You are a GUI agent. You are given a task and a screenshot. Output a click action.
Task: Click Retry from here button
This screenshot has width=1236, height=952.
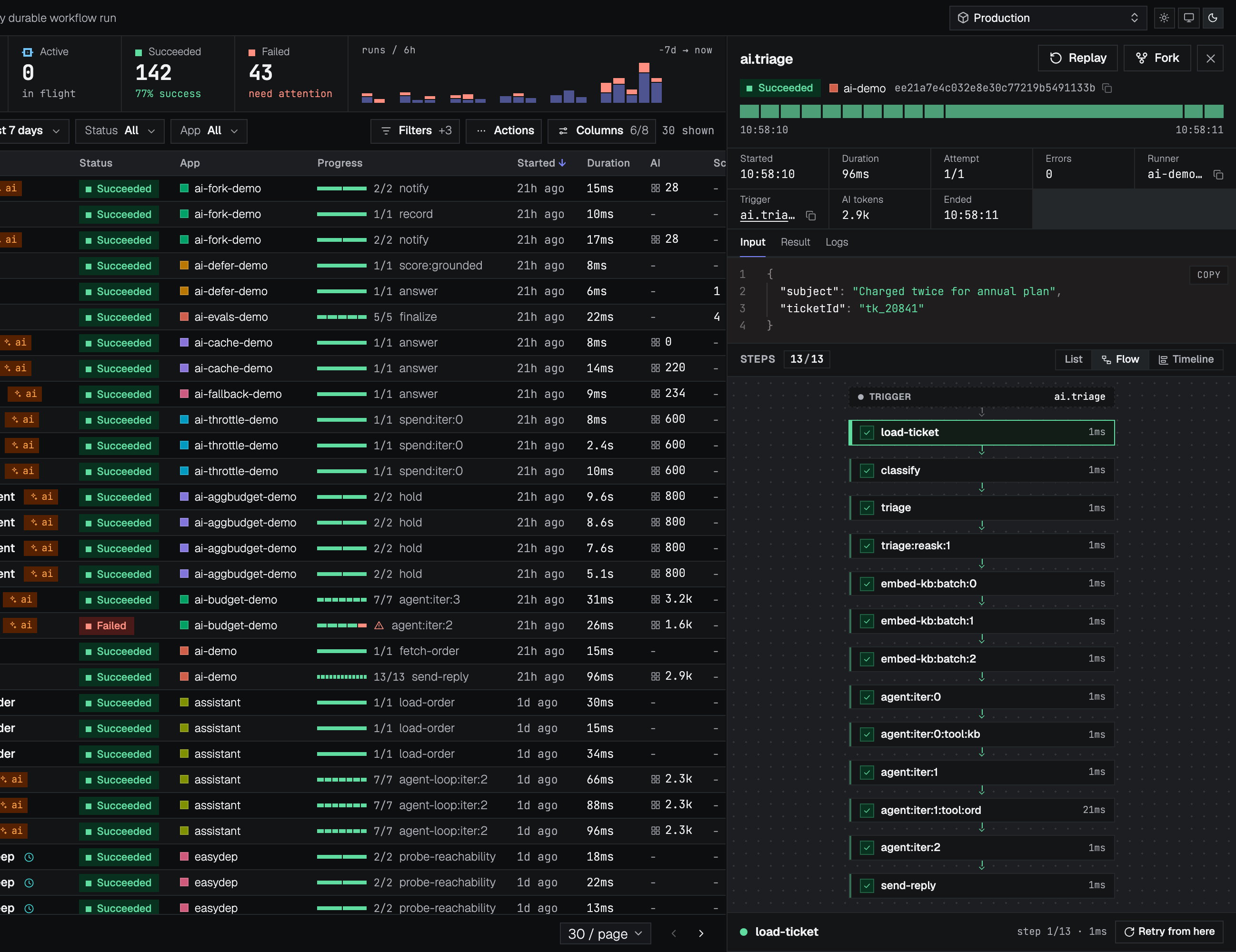[1169, 932]
